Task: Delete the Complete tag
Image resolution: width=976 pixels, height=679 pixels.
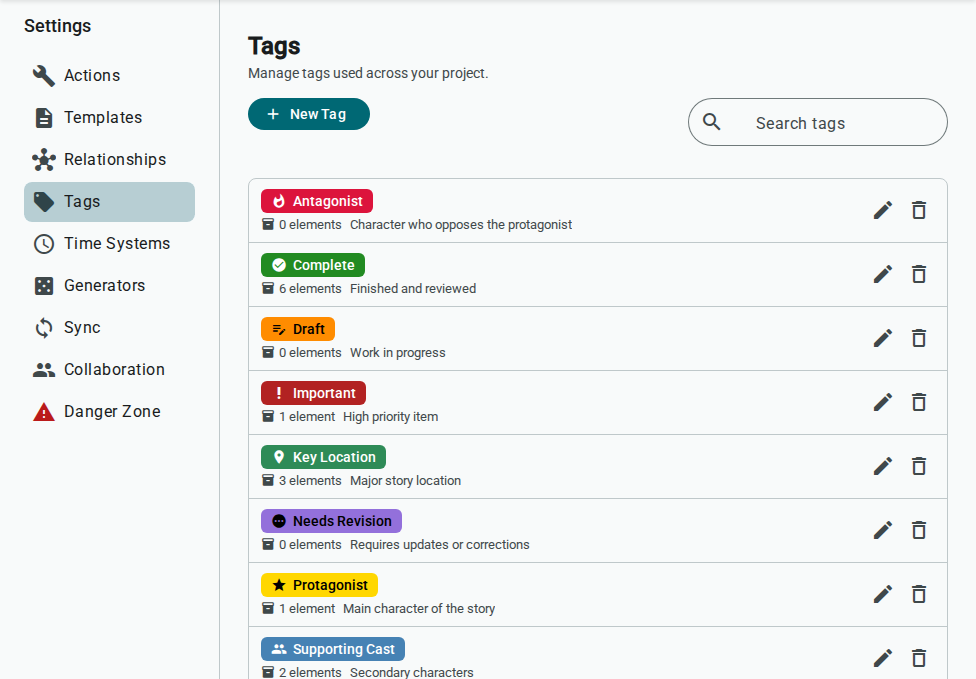Action: pos(919,274)
